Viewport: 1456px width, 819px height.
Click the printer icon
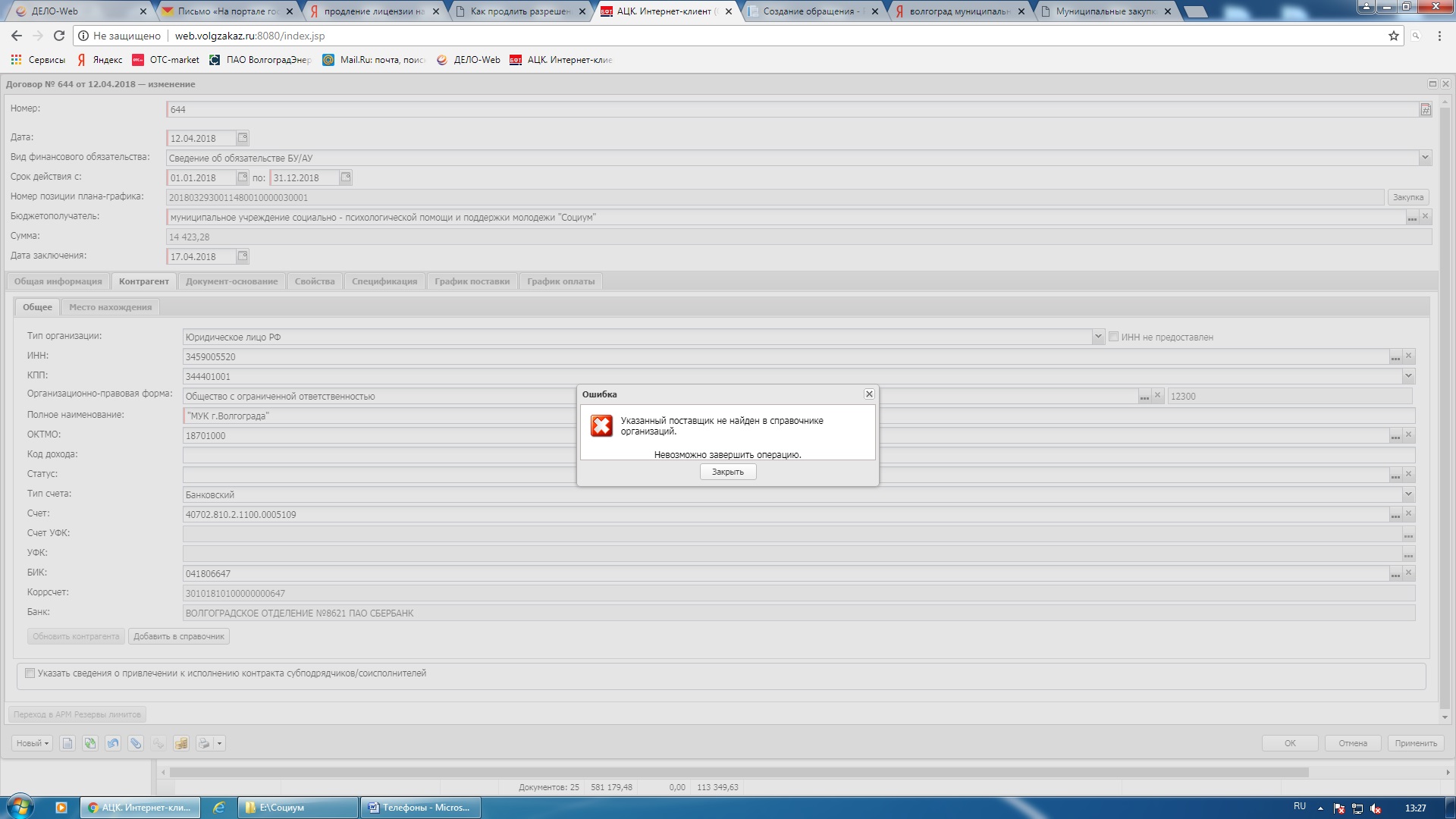(204, 743)
